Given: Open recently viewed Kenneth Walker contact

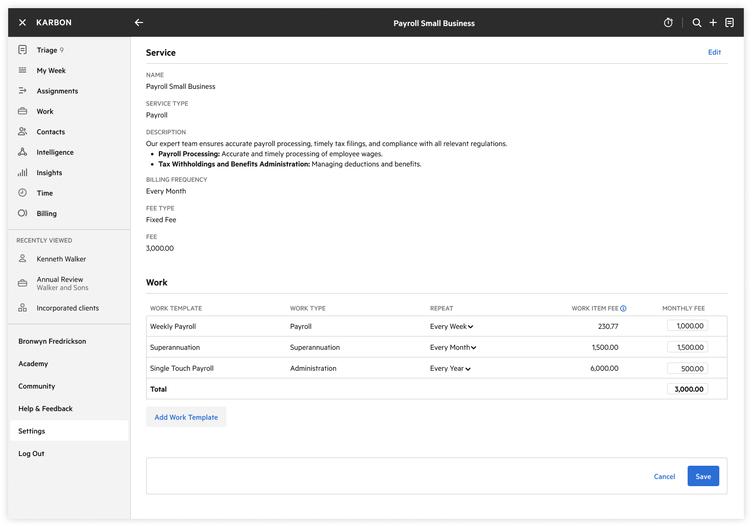Looking at the screenshot, I should tap(61, 259).
